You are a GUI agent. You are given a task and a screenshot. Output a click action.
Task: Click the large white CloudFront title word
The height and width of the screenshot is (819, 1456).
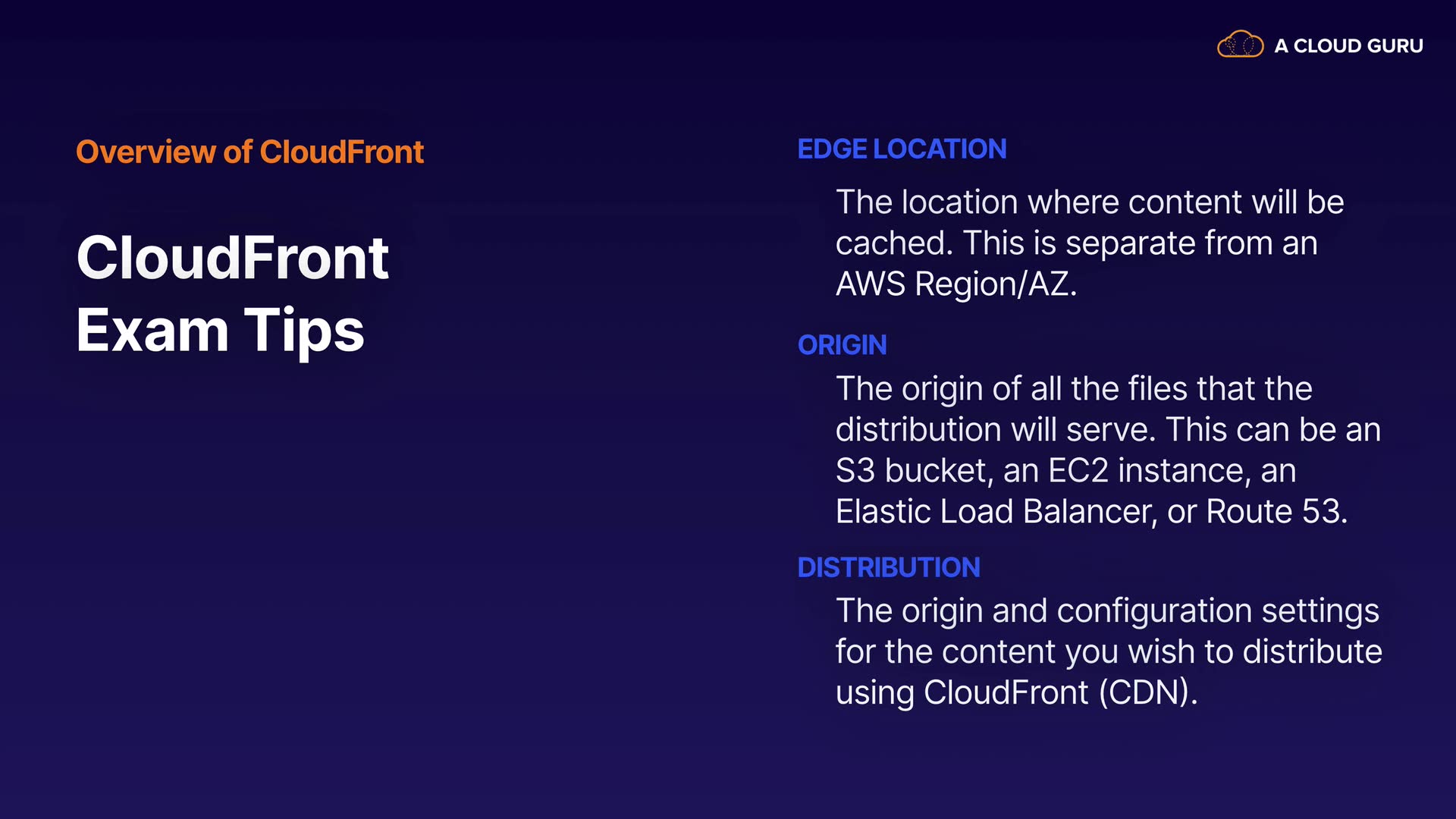233,258
